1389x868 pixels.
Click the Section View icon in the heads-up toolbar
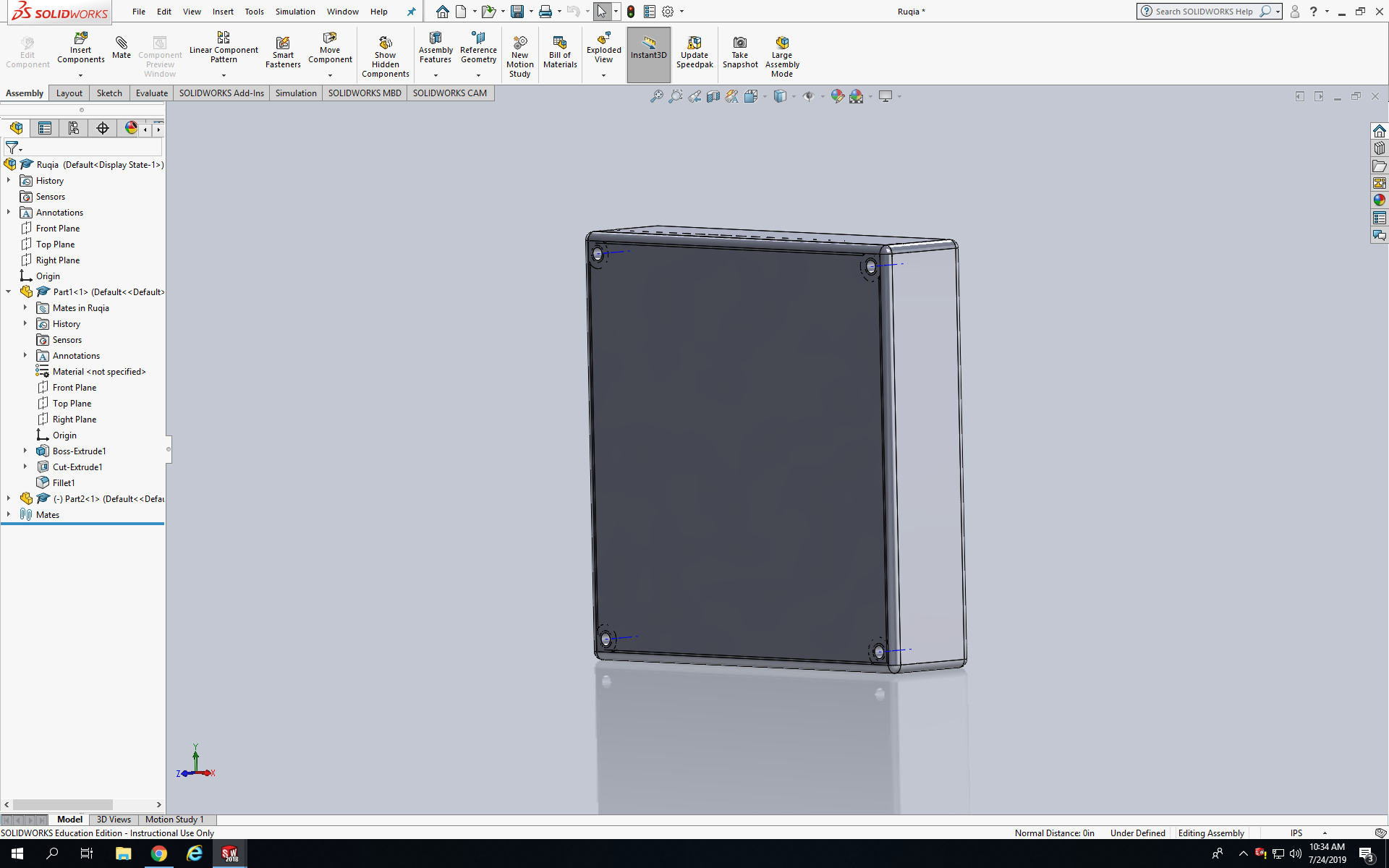click(713, 96)
